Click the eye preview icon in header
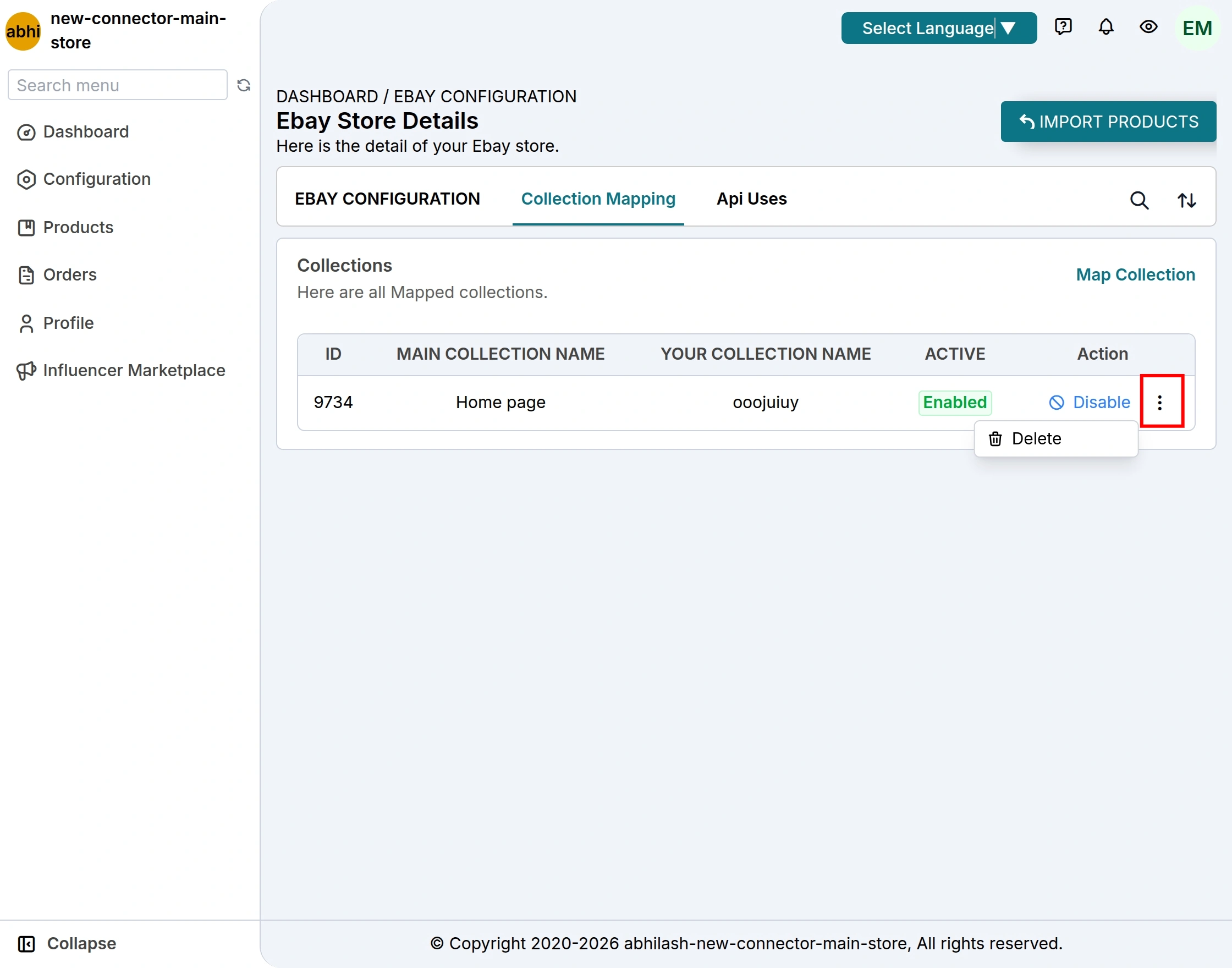The image size is (1232, 968). tap(1149, 26)
